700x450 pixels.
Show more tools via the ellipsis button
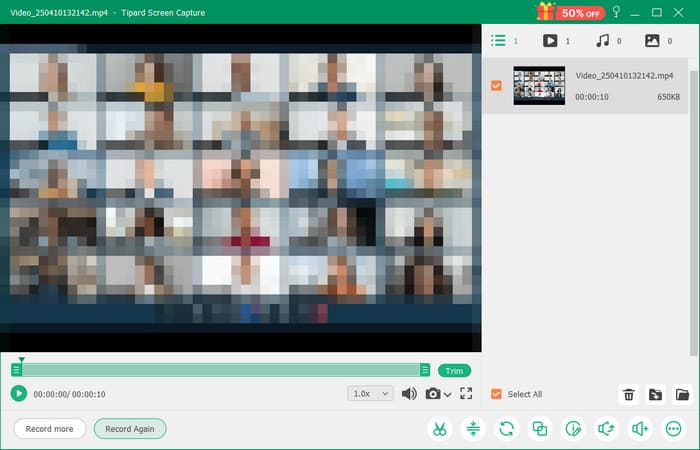coord(673,429)
